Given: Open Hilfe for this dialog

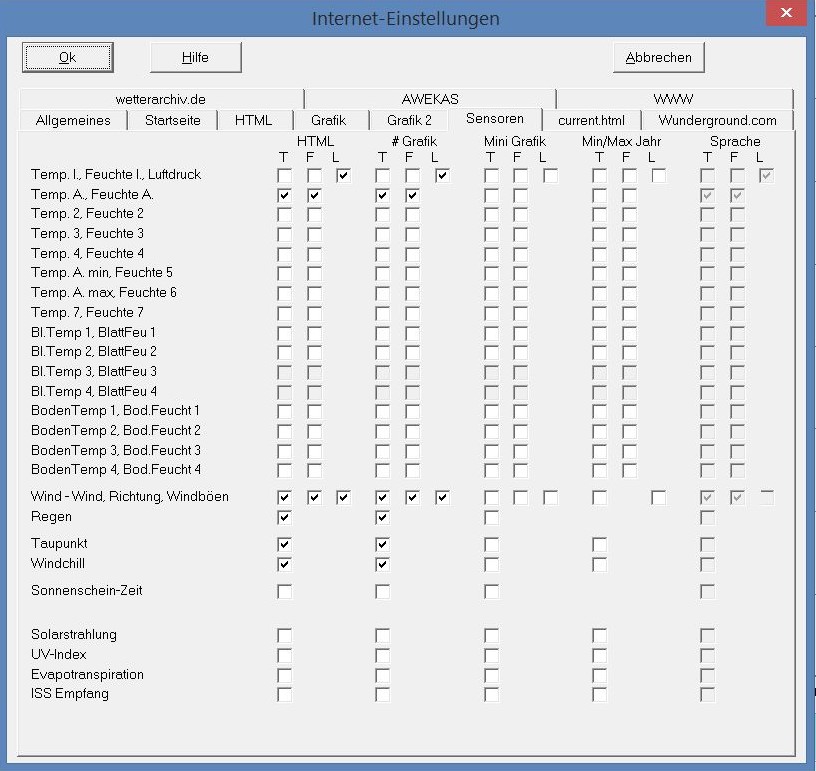Looking at the screenshot, I should tap(195, 57).
